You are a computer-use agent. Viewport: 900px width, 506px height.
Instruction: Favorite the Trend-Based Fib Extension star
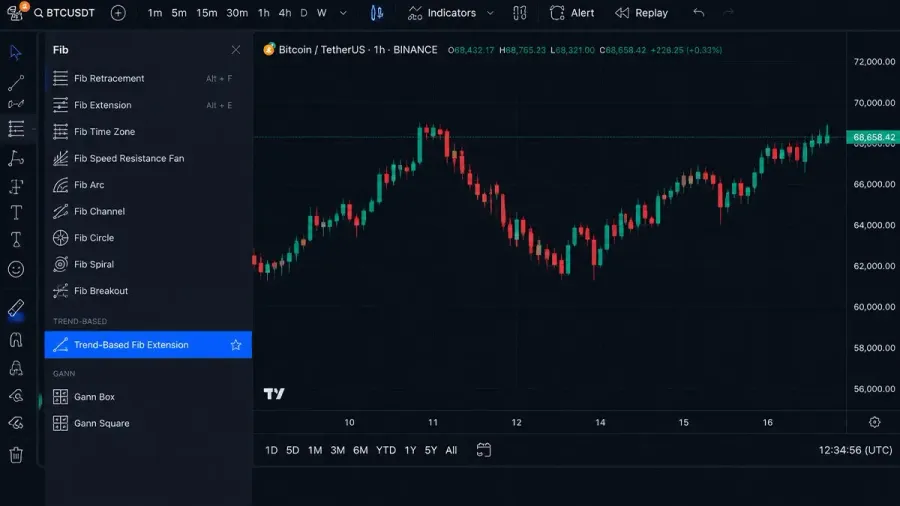pyautogui.click(x=236, y=345)
